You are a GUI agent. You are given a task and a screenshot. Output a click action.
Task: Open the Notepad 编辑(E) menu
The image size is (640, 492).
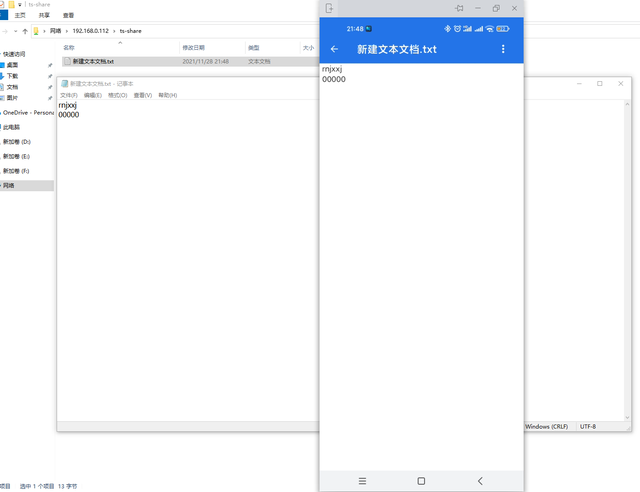(x=93, y=95)
